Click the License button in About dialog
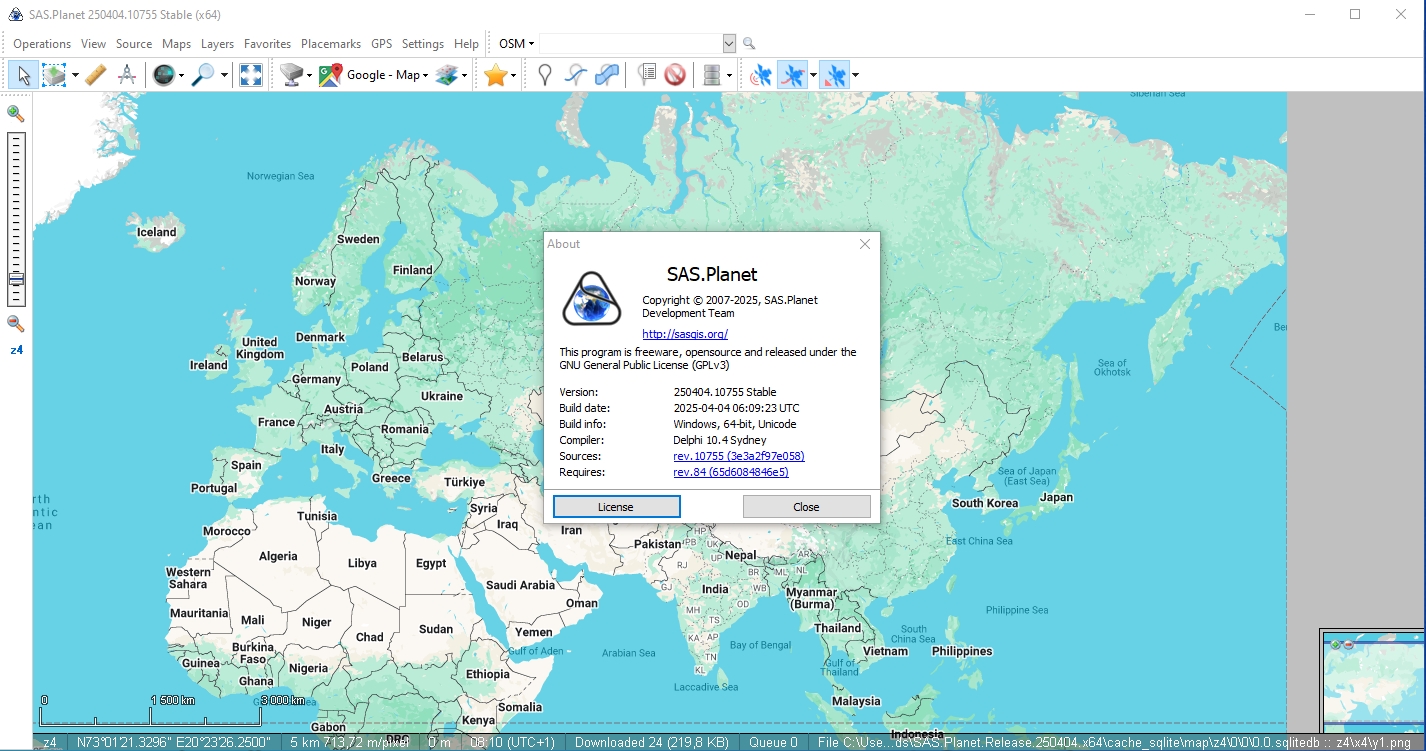The width and height of the screenshot is (1426, 751). tap(615, 506)
